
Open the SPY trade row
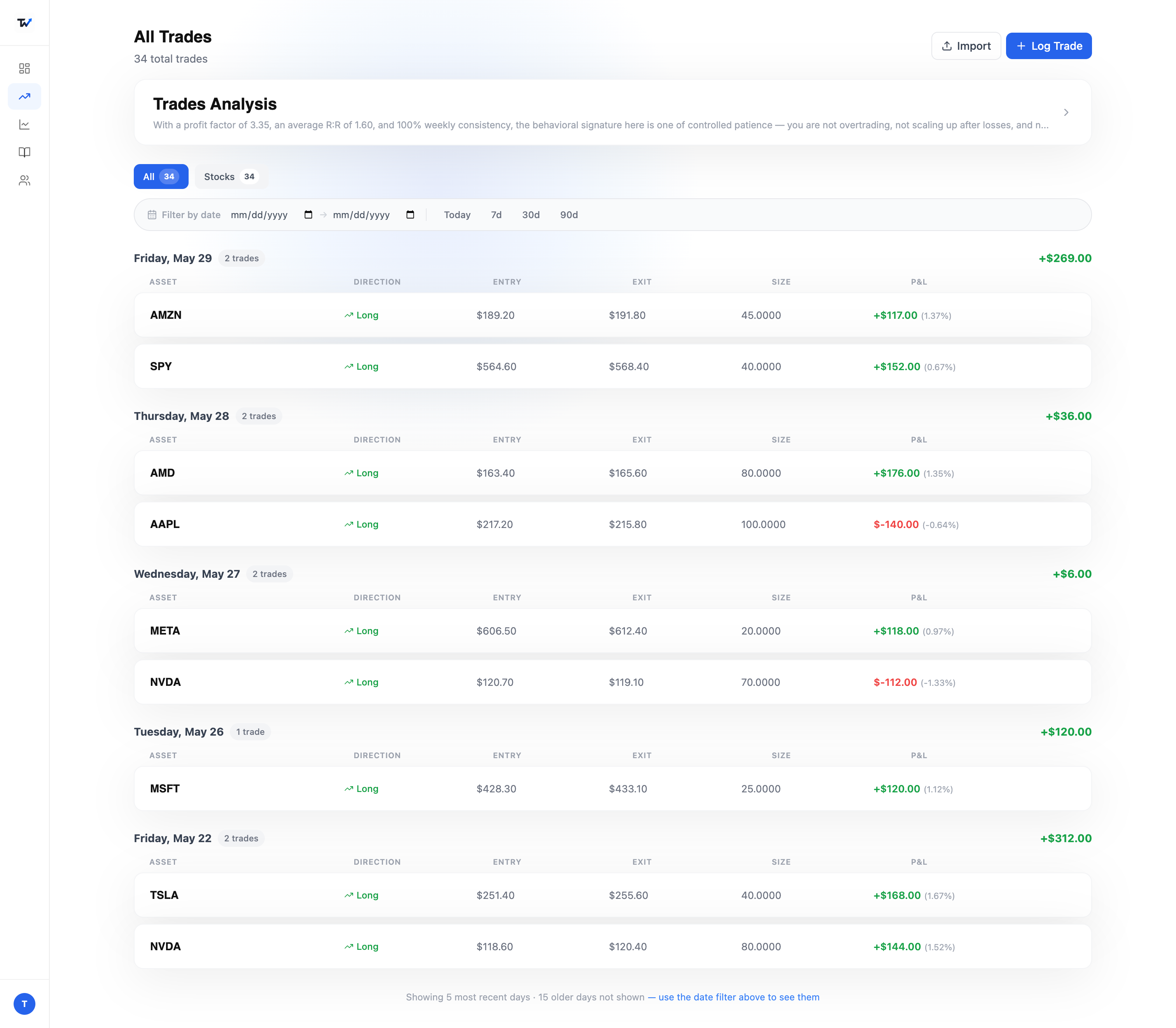[612, 366]
